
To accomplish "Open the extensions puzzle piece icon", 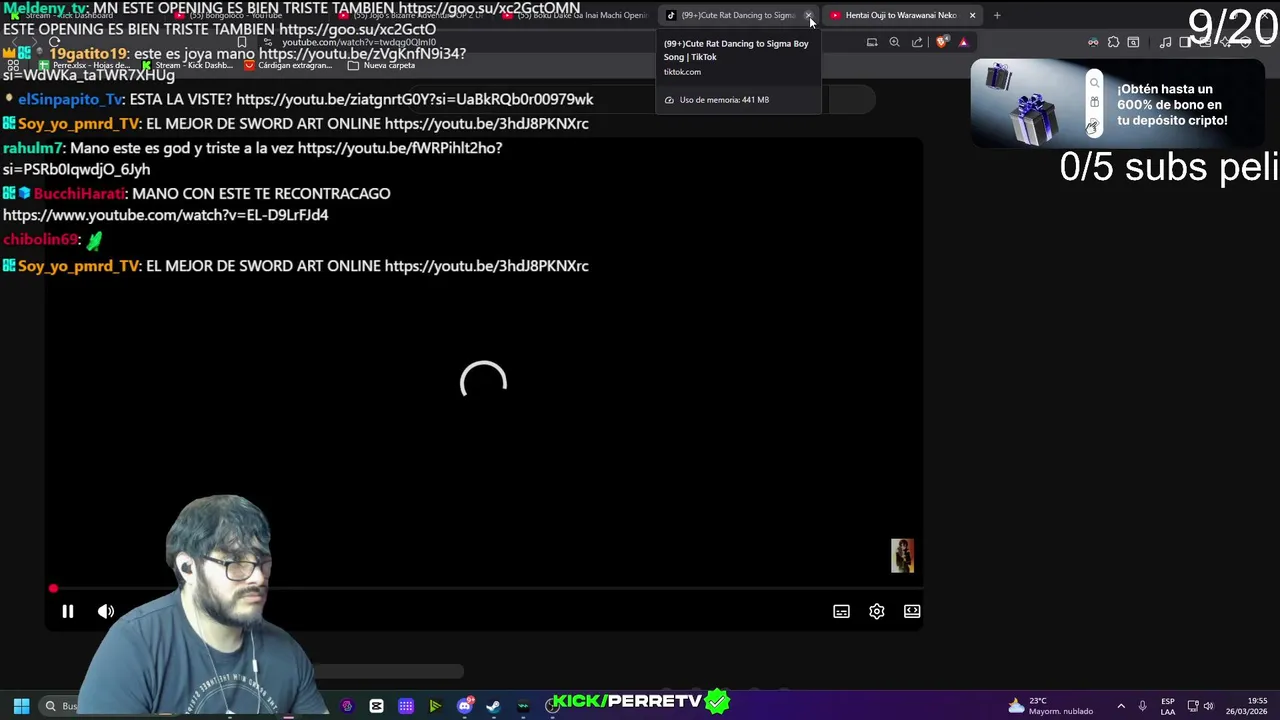I will pos(1113,42).
